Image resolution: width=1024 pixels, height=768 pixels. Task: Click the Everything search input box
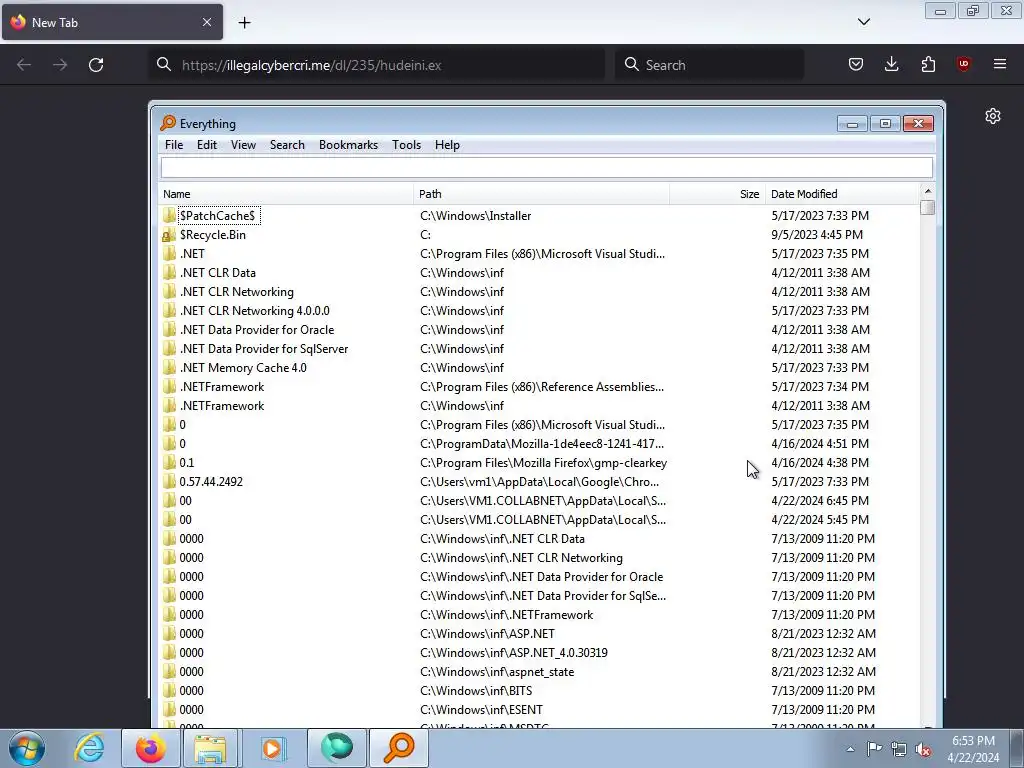547,168
